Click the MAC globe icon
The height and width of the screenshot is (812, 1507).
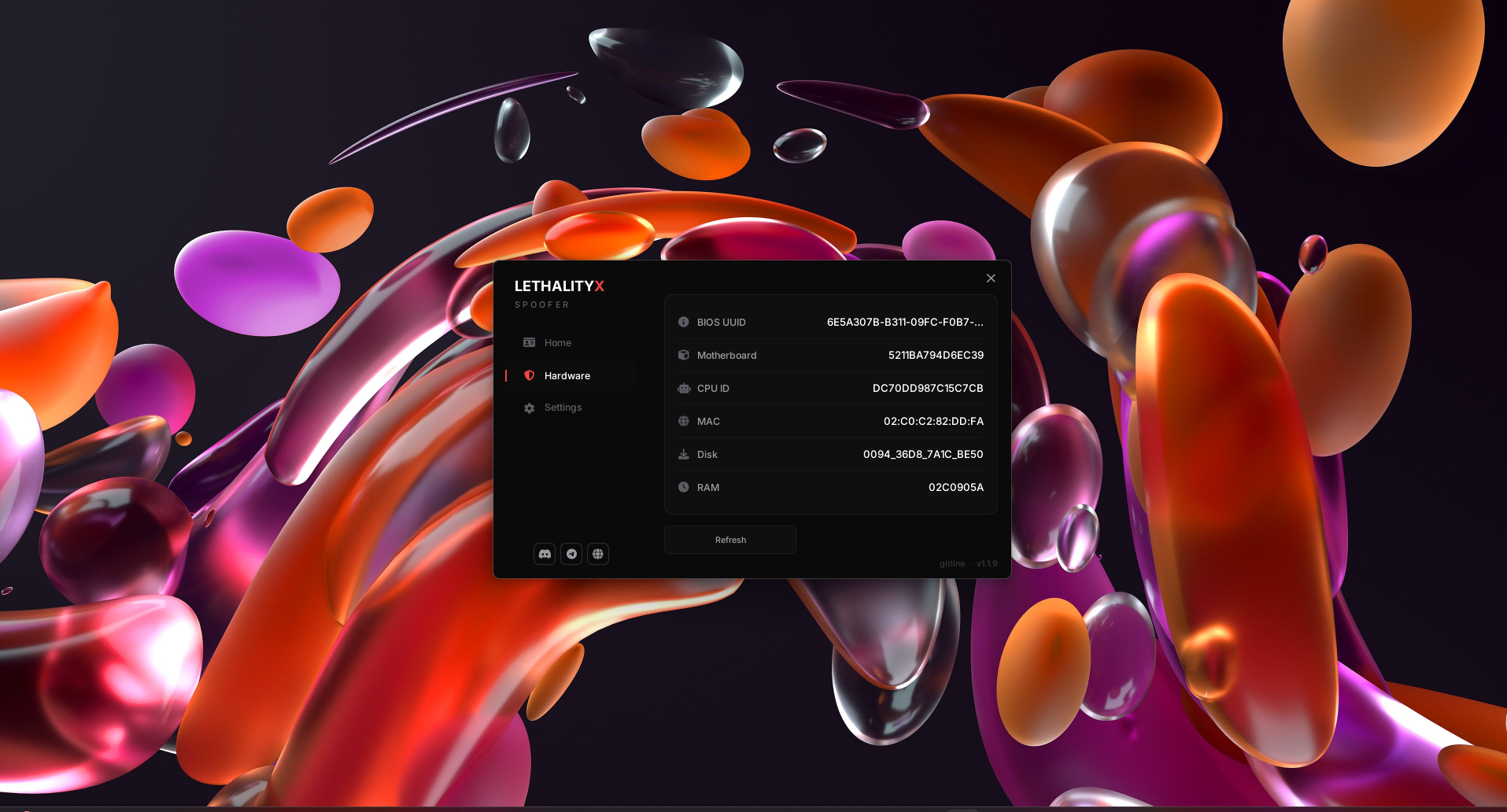[683, 421]
